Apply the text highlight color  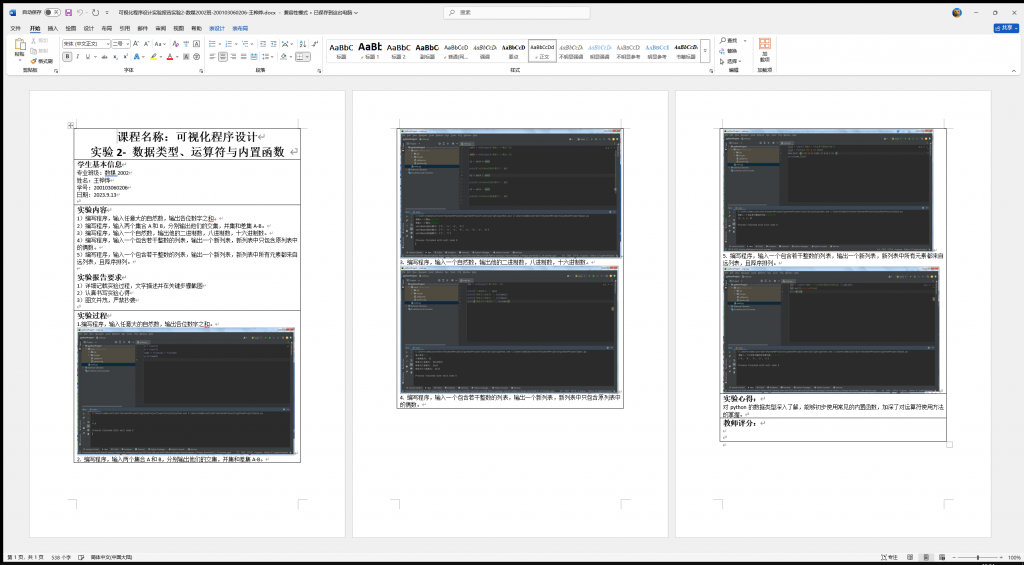(151, 57)
